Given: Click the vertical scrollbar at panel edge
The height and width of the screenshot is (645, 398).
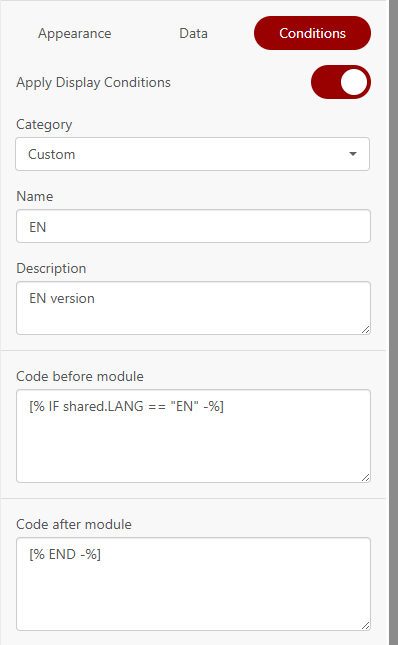Looking at the screenshot, I should pos(393,322).
